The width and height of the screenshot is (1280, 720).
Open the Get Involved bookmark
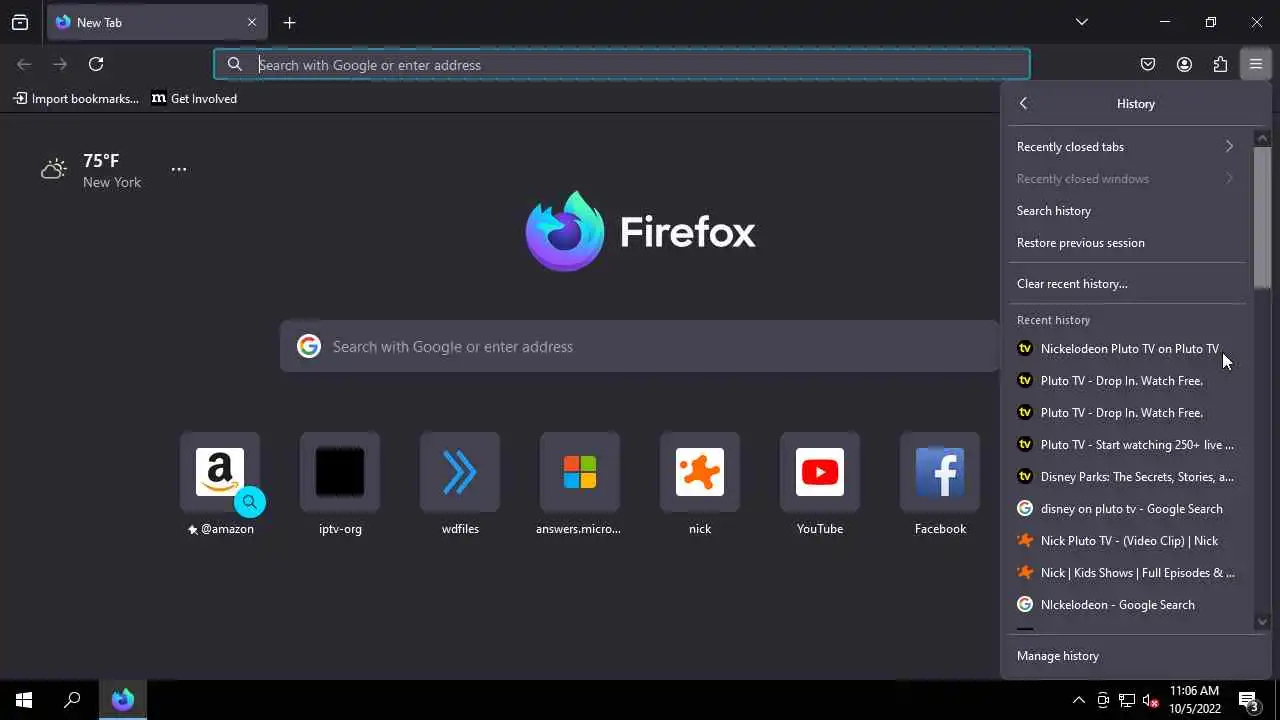pyautogui.click(x=195, y=98)
